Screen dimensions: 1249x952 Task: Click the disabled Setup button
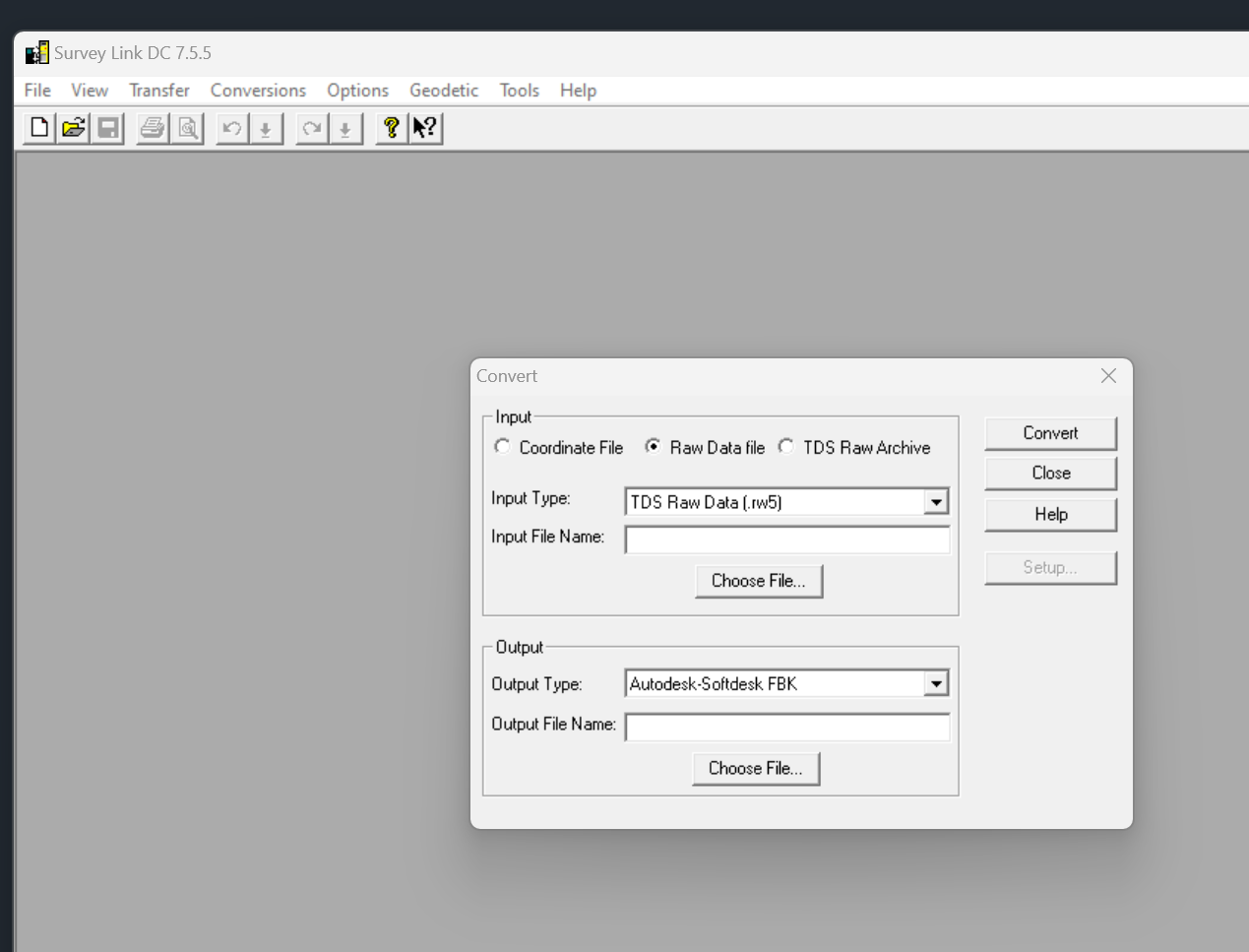(x=1049, y=567)
